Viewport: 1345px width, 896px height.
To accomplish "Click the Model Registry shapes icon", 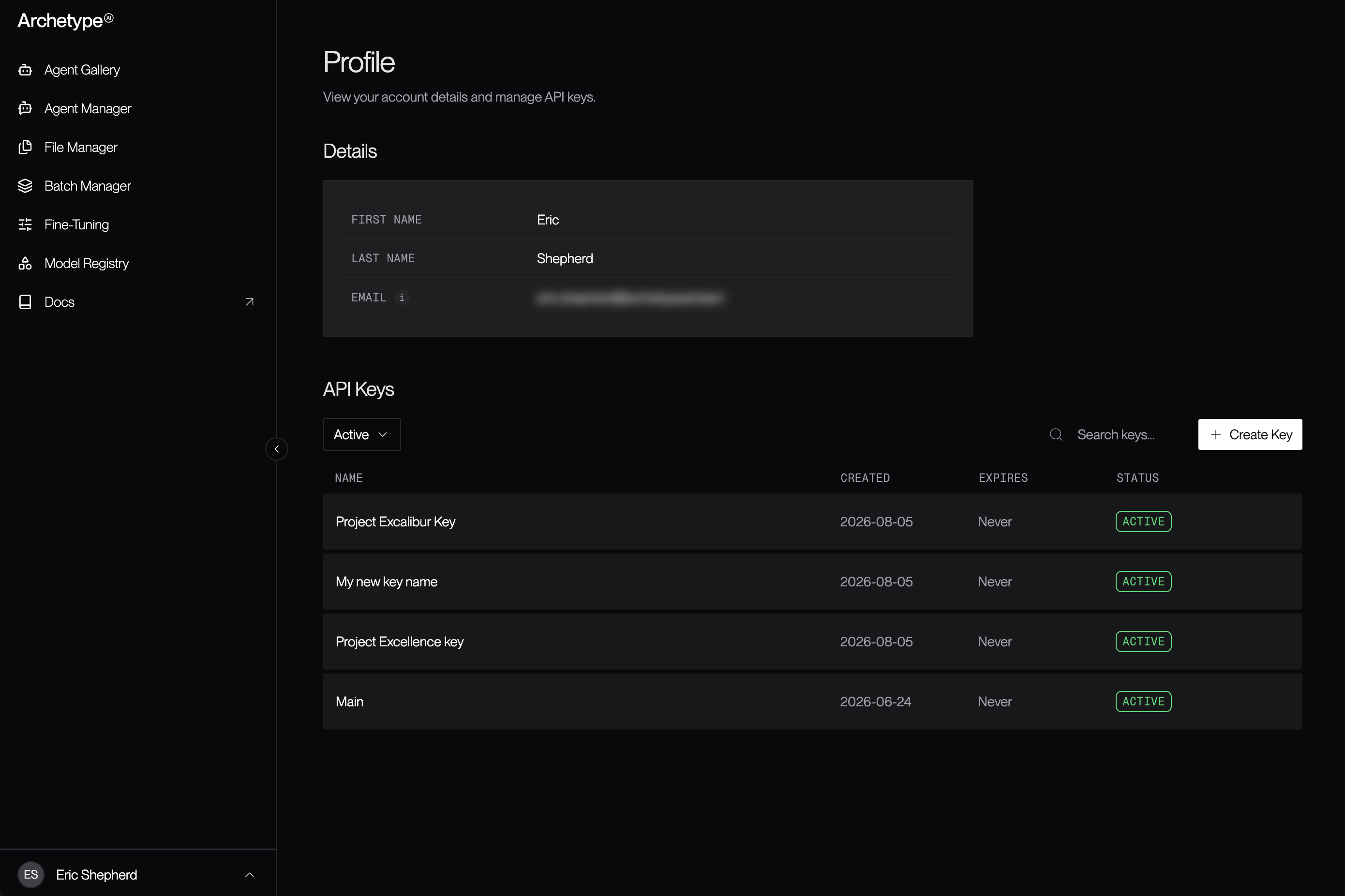I will (x=25, y=263).
